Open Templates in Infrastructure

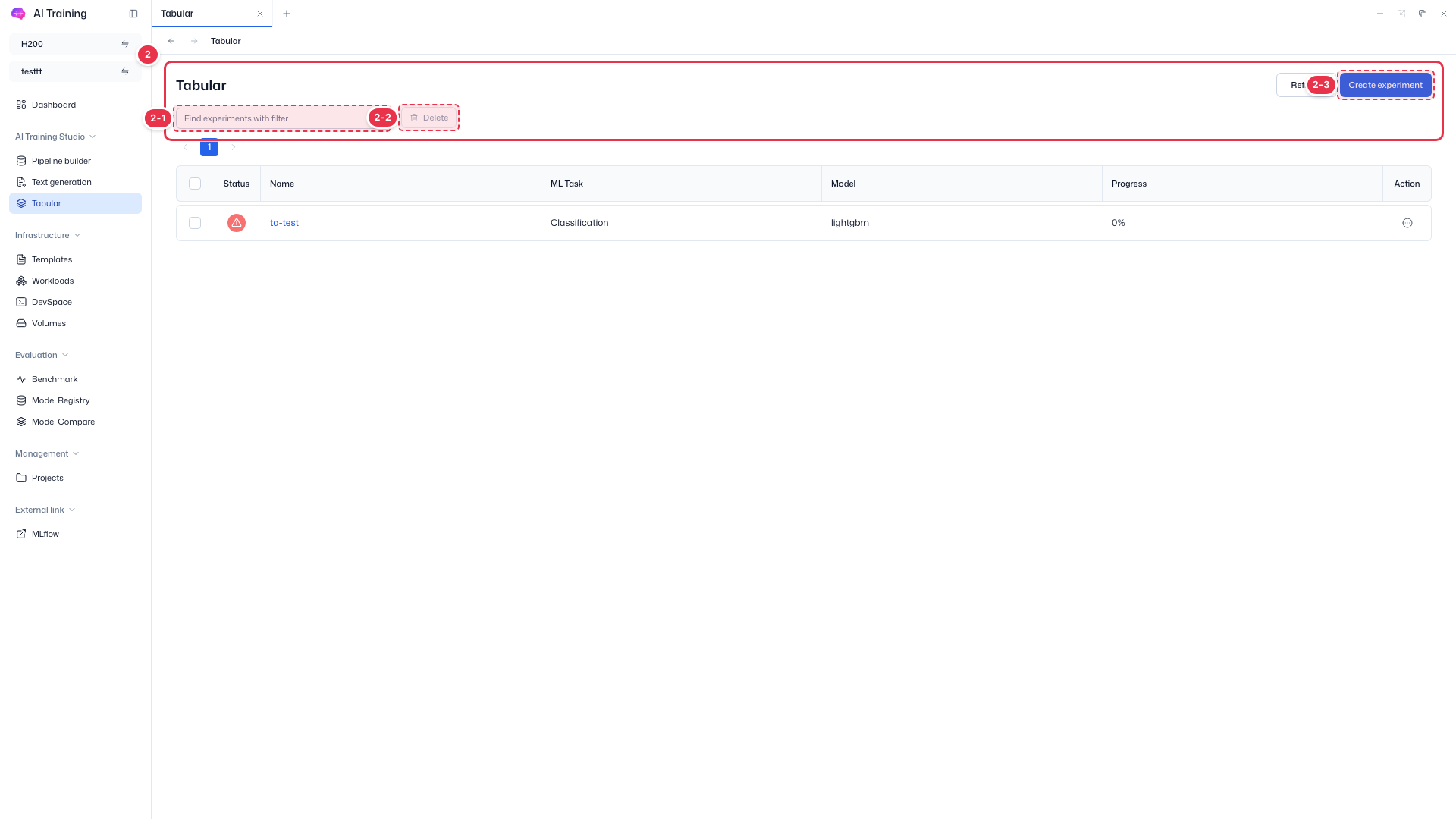point(75,259)
